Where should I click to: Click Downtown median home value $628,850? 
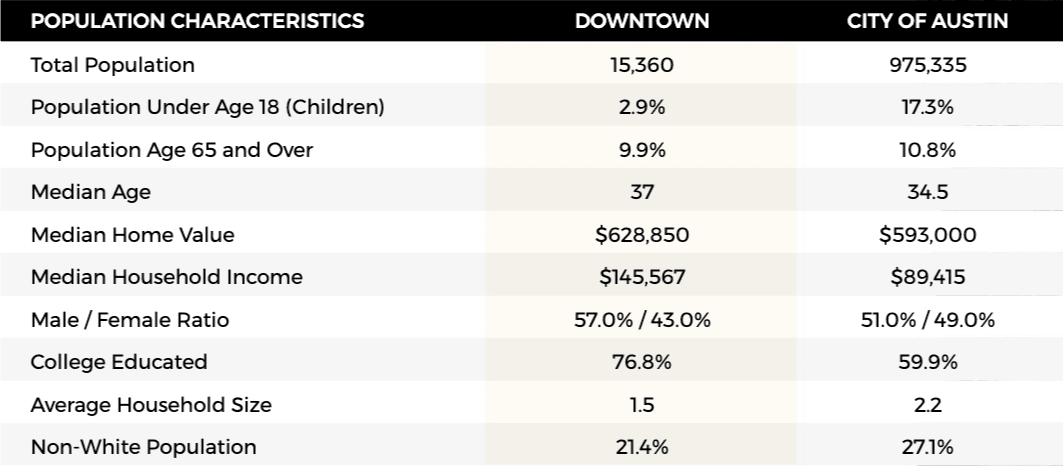(x=642, y=235)
